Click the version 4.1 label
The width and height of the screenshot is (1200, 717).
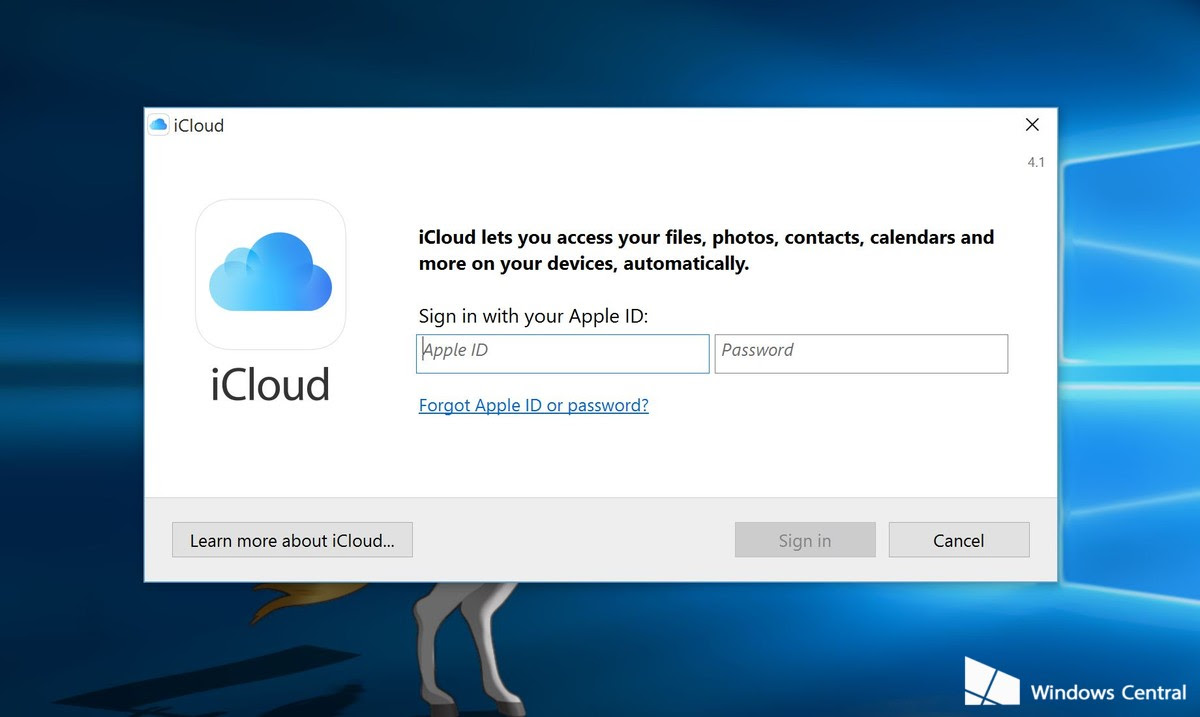[1035, 161]
